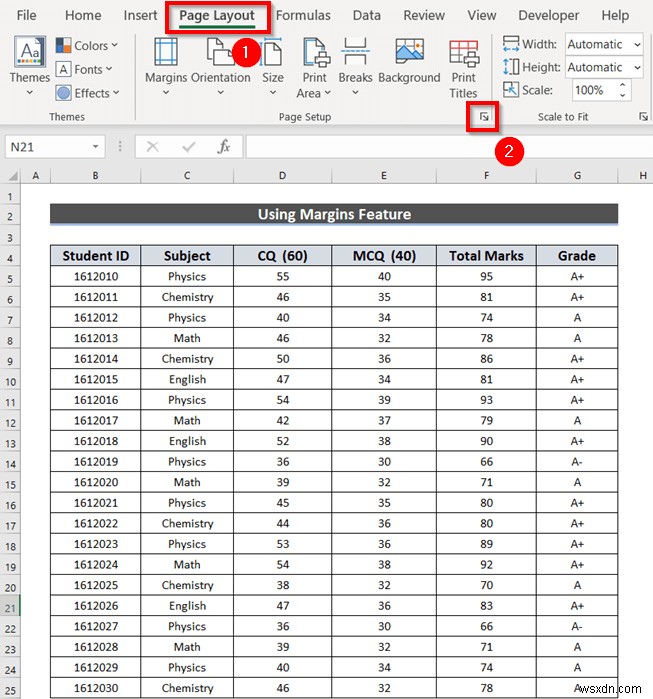Screen dimensions: 653x699
Task: Click the Enter checkmark in formula bar
Action: (189, 147)
